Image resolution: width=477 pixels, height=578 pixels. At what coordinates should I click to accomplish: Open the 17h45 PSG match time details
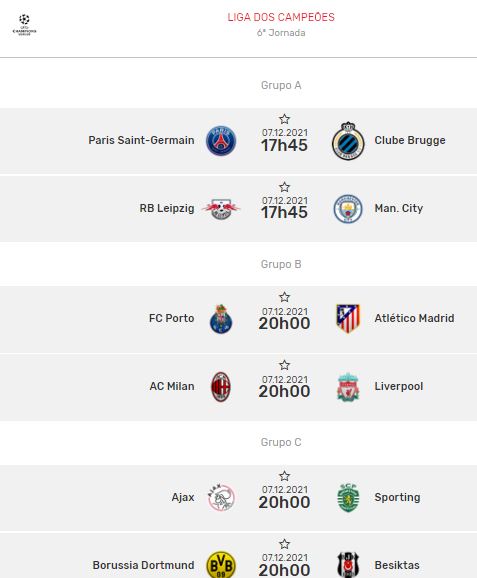point(284,145)
